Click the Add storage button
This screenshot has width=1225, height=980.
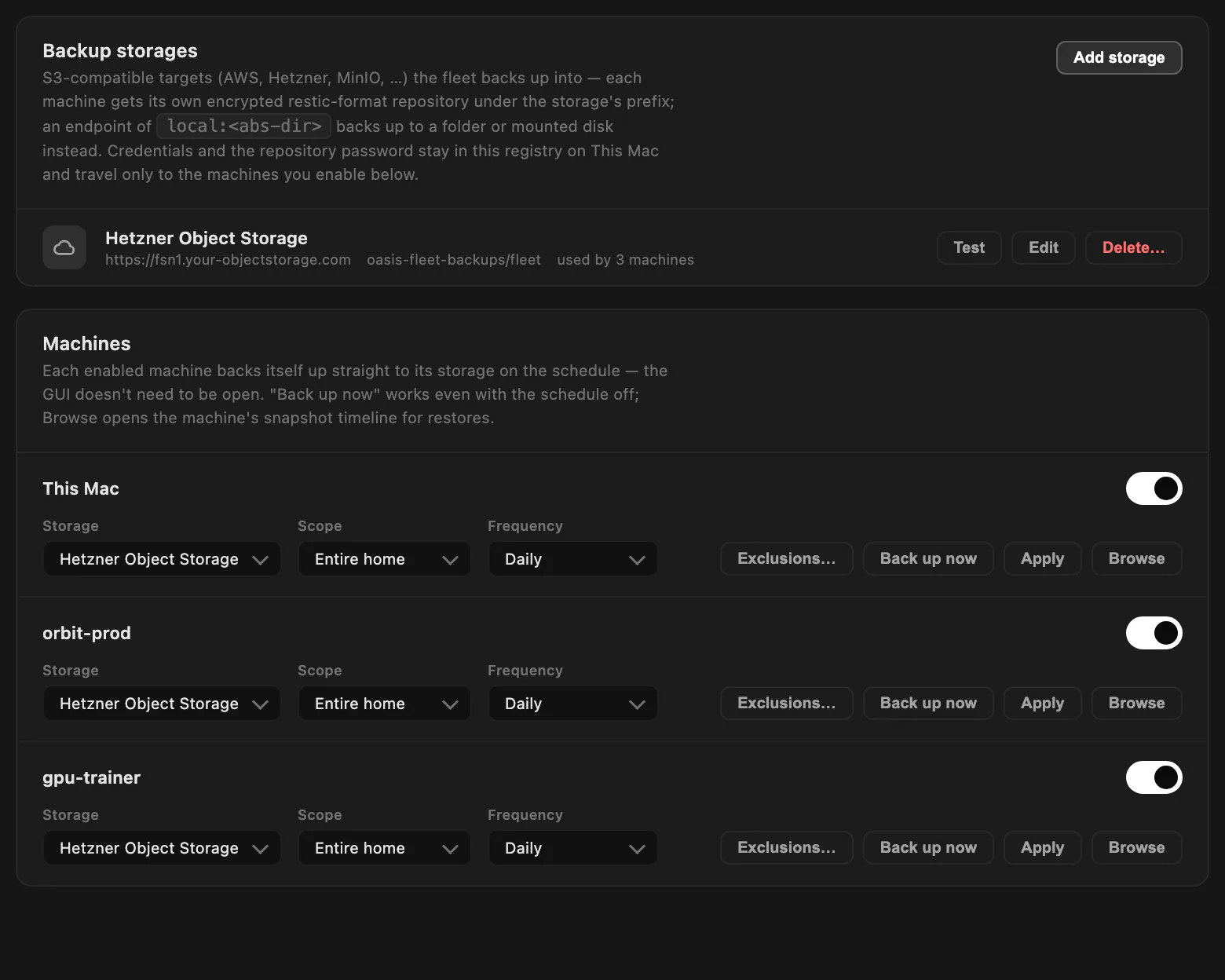click(x=1119, y=57)
